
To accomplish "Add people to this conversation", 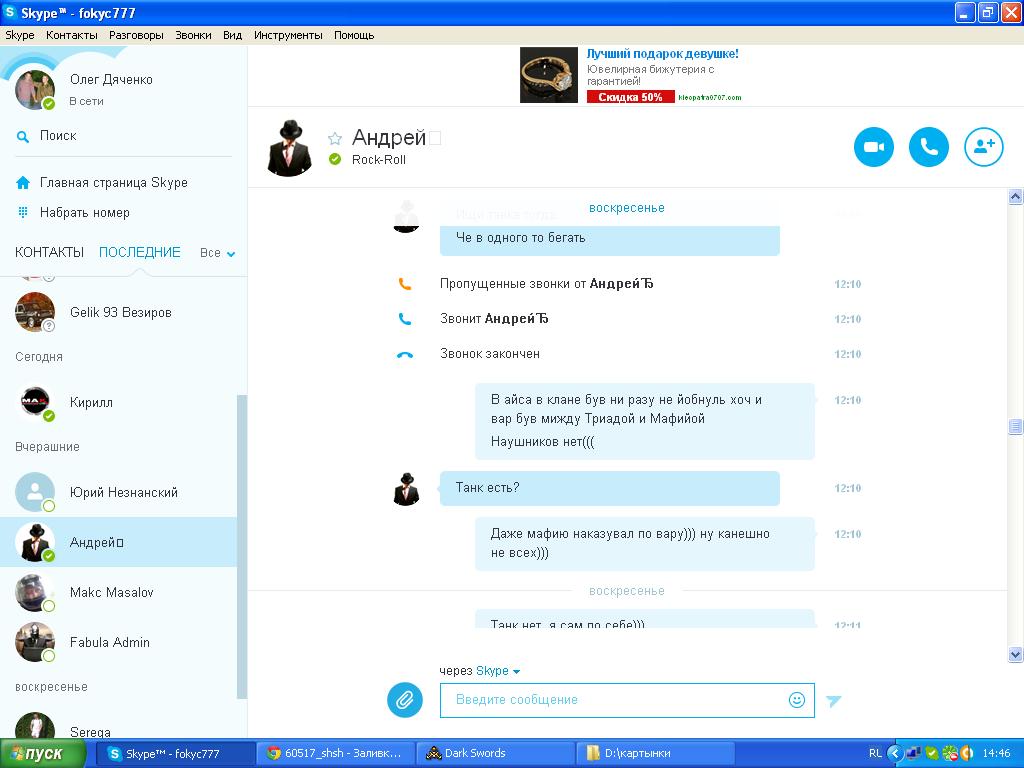I will (984, 147).
